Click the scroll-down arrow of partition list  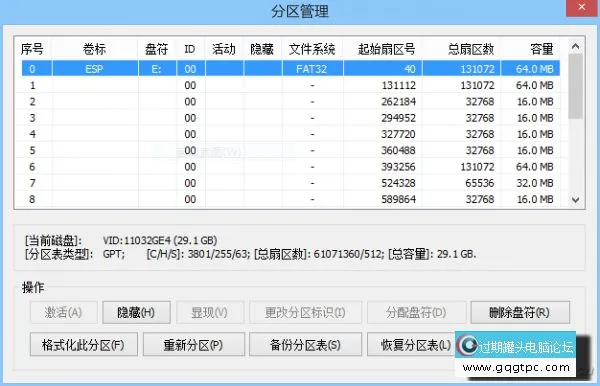(575, 200)
